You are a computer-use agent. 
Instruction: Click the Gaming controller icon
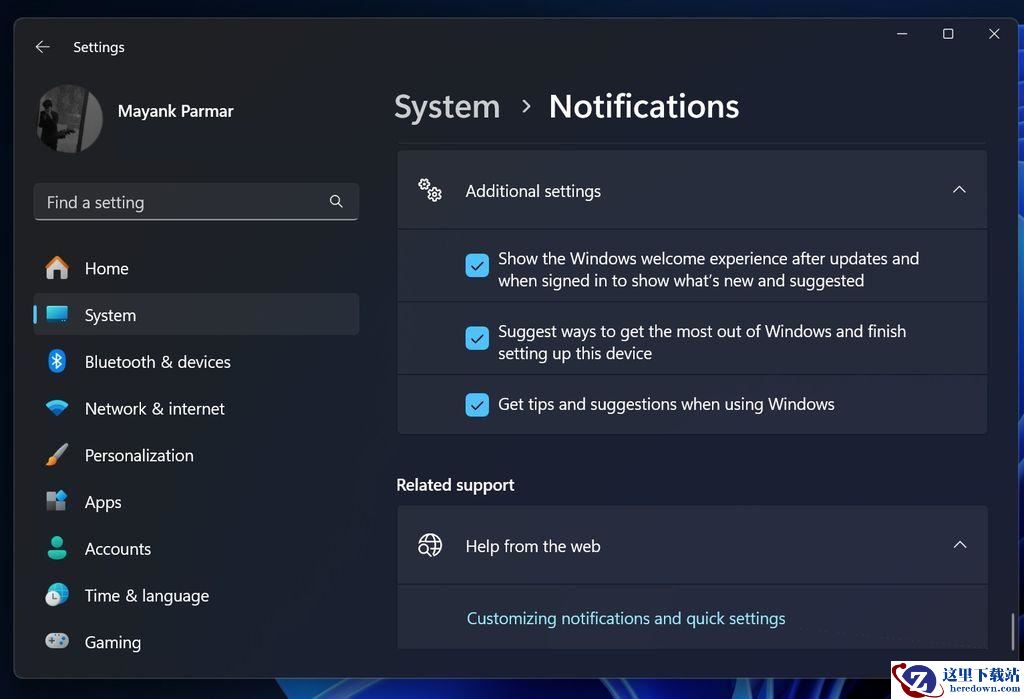(x=57, y=642)
